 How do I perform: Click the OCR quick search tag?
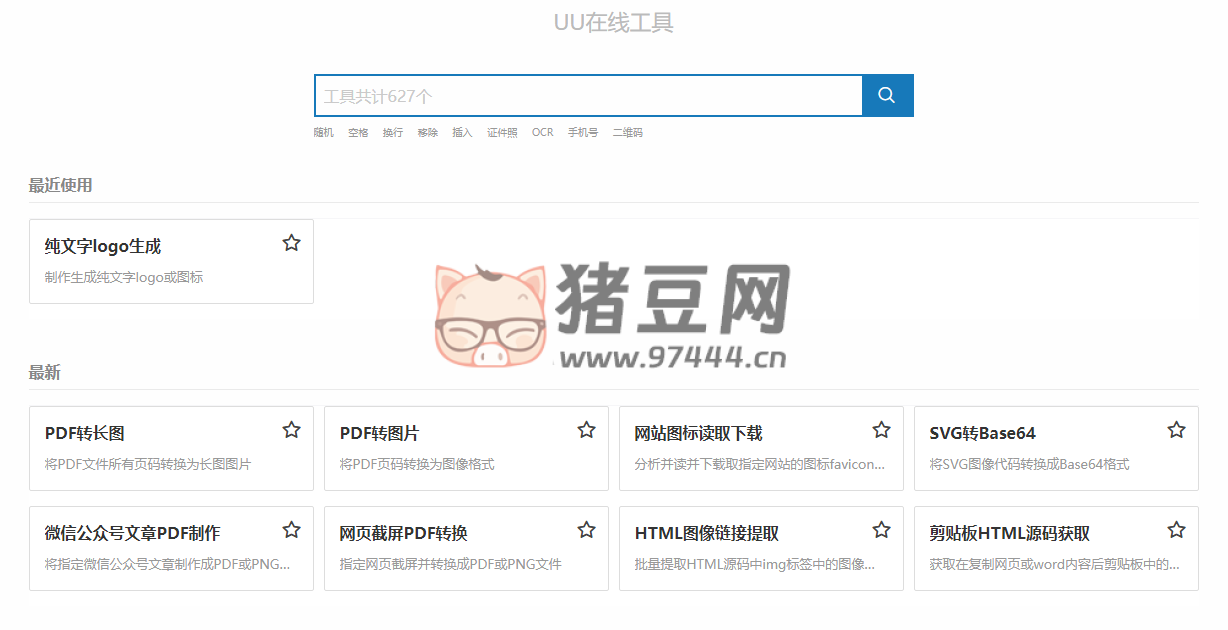541,131
